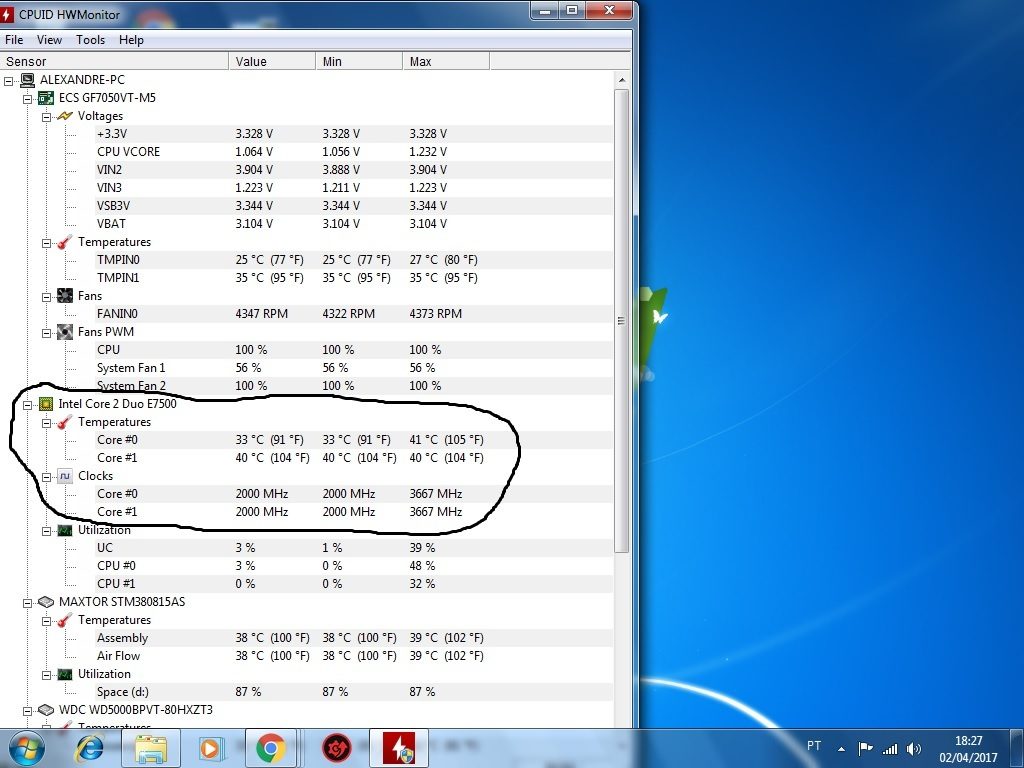Select the Space (d:) row
The width and height of the screenshot is (1024, 768).
pyautogui.click(x=353, y=692)
